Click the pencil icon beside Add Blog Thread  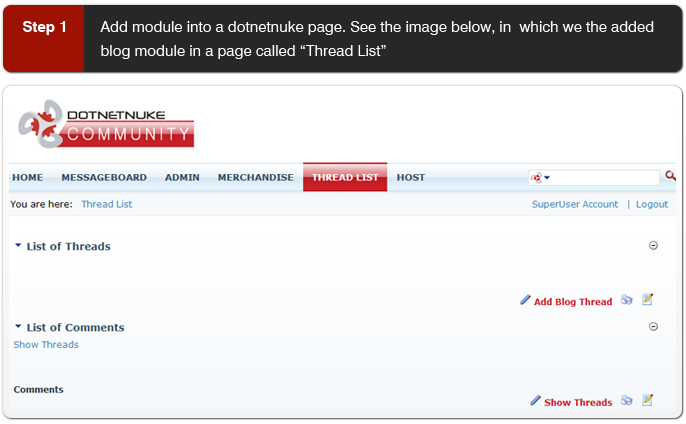(525, 300)
